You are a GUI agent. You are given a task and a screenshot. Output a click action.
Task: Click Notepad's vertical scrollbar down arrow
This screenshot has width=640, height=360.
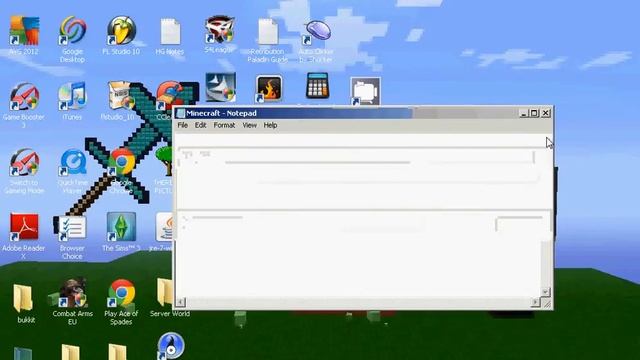tap(545, 292)
